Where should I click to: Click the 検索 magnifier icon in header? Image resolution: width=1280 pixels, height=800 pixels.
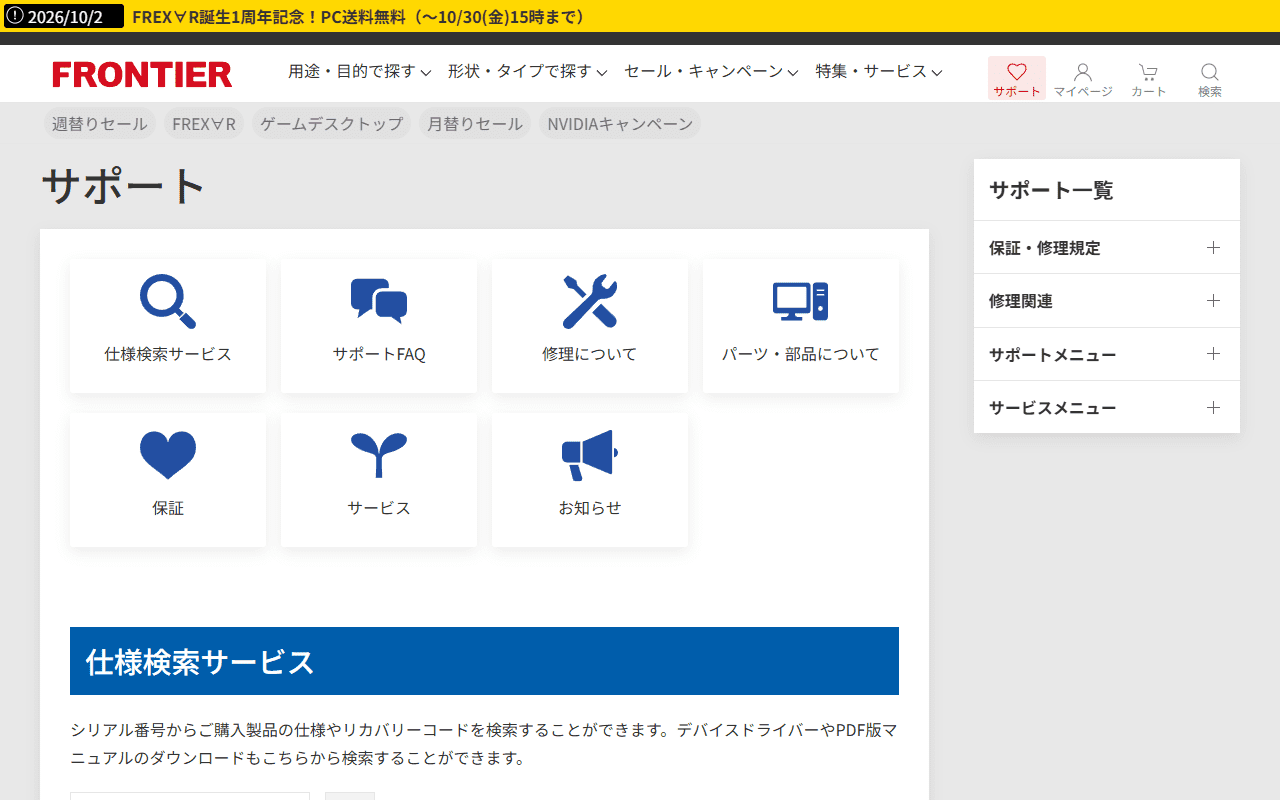(1210, 78)
